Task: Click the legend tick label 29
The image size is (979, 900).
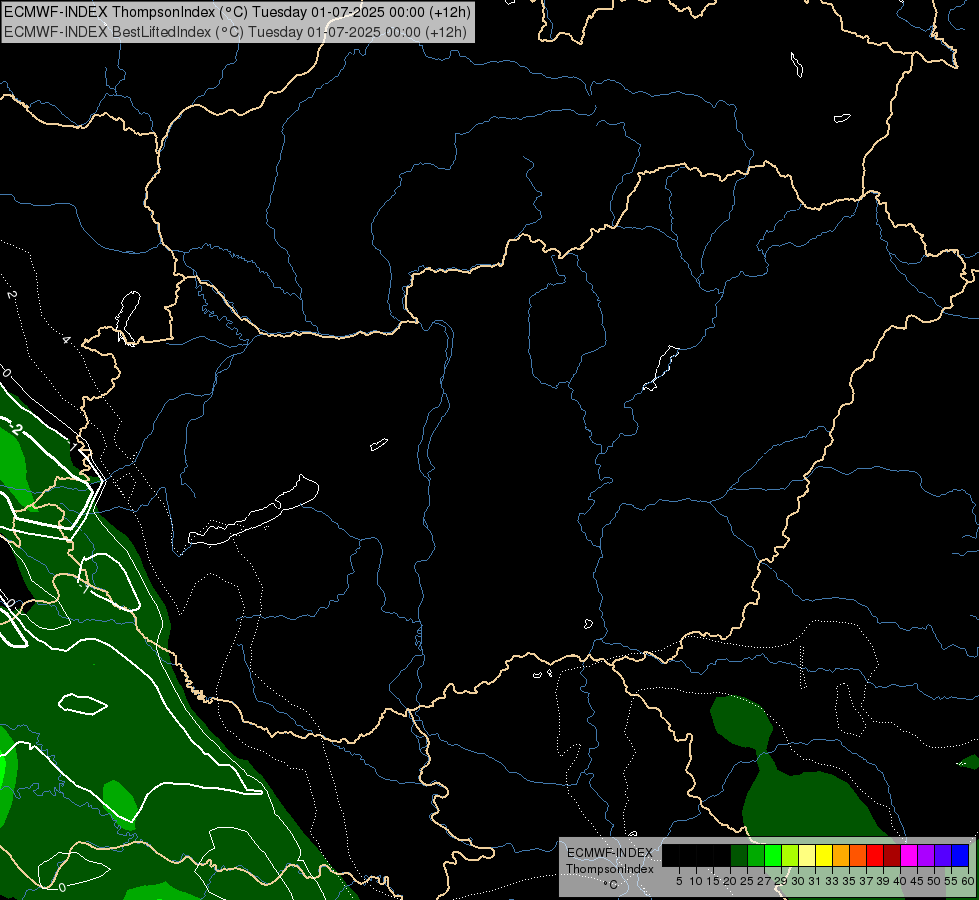Action: [781, 881]
